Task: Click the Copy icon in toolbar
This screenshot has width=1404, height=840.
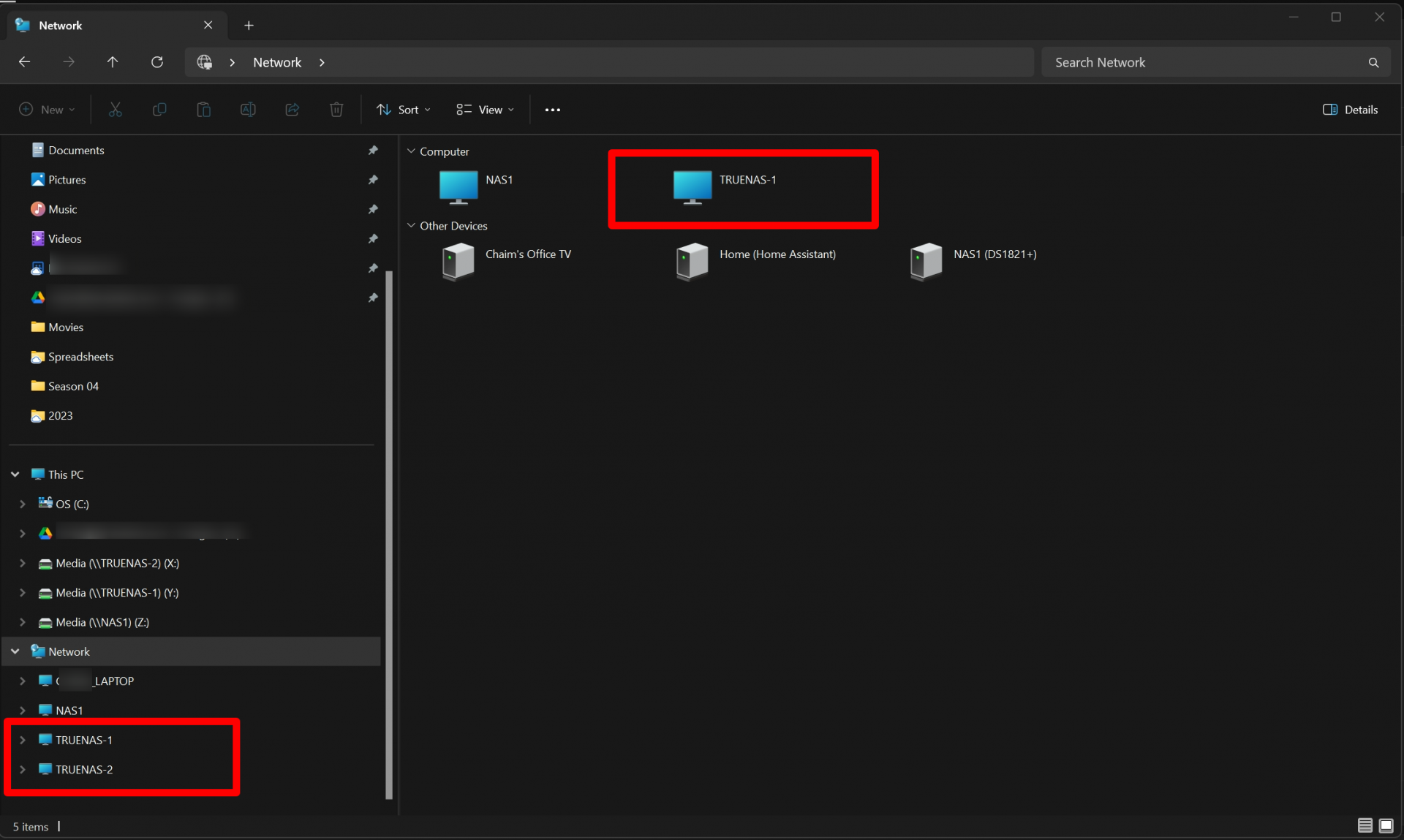Action: (159, 110)
